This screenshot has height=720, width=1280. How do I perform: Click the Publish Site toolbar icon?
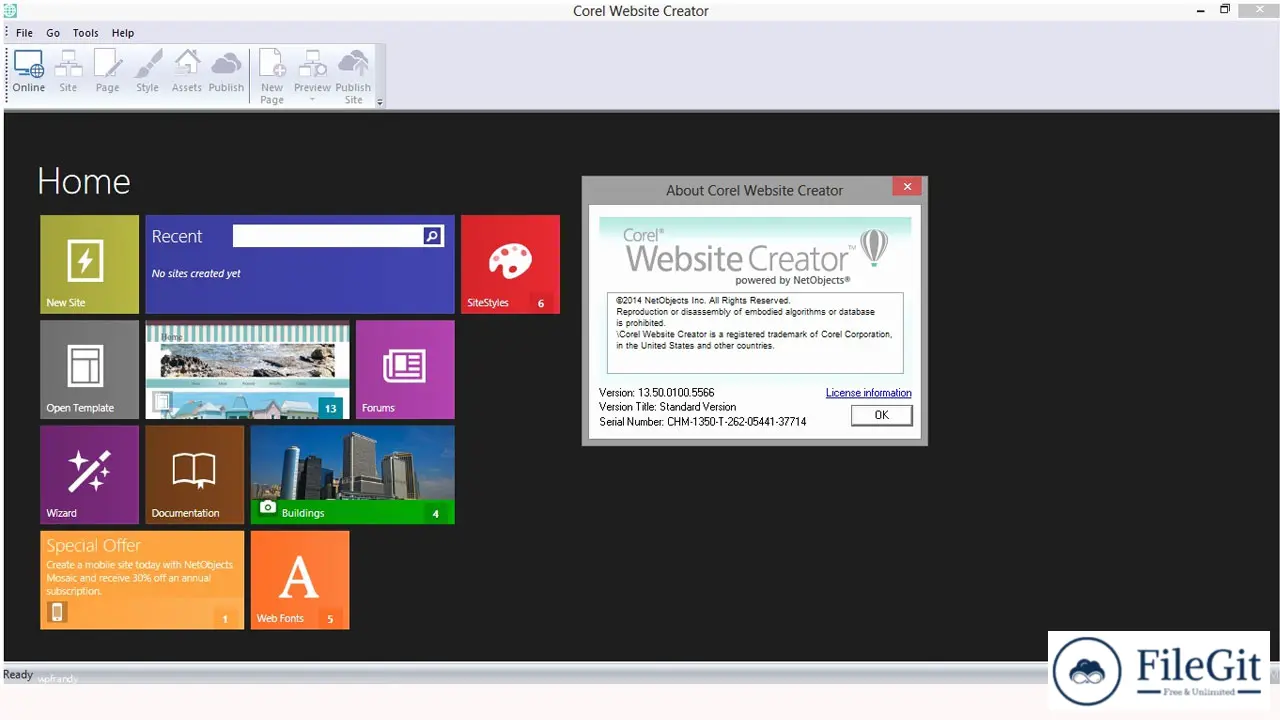(353, 76)
